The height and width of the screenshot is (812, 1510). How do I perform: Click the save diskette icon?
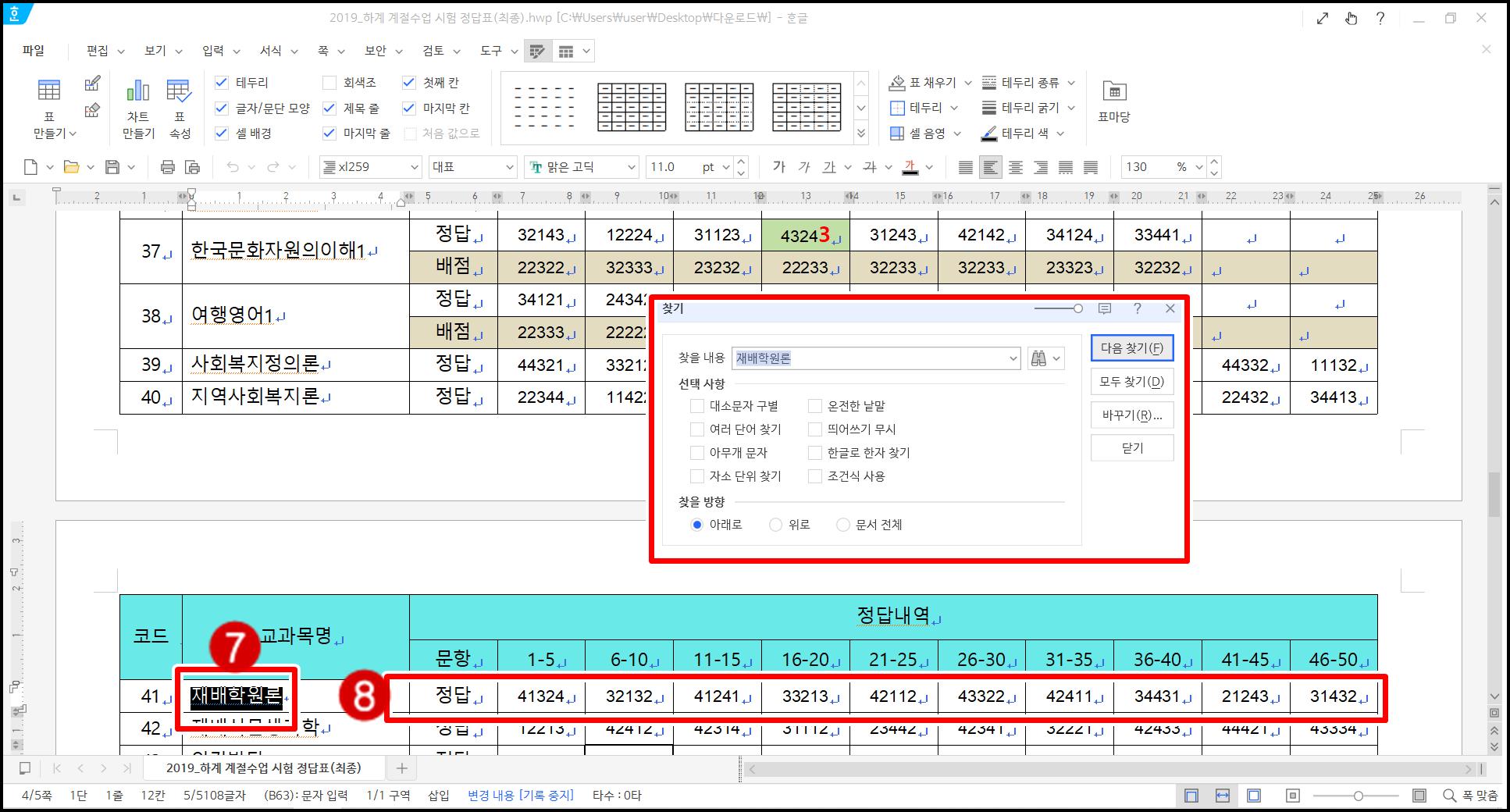[112, 167]
